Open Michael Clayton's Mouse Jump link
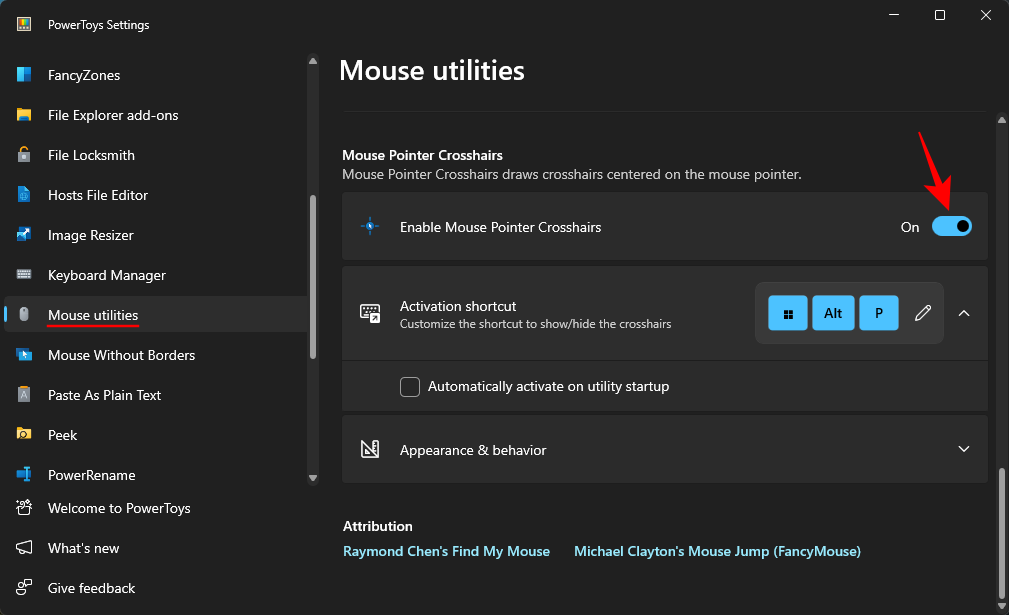This screenshot has width=1009, height=615. tap(717, 551)
